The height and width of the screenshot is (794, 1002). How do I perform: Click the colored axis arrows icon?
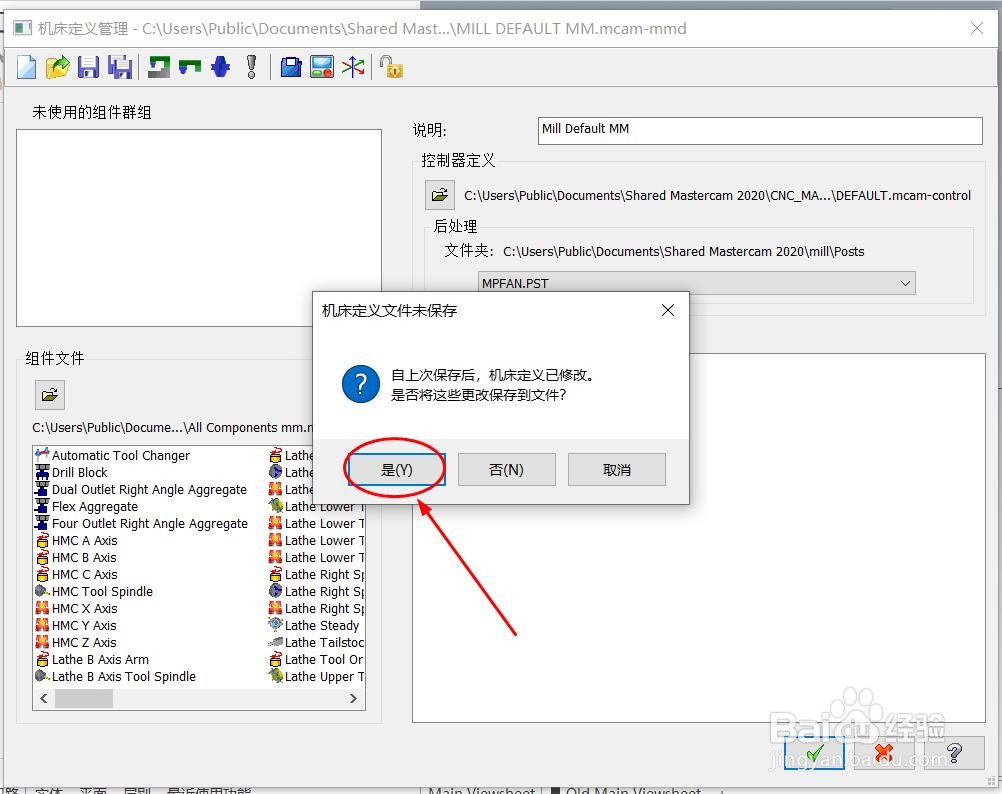click(x=353, y=67)
